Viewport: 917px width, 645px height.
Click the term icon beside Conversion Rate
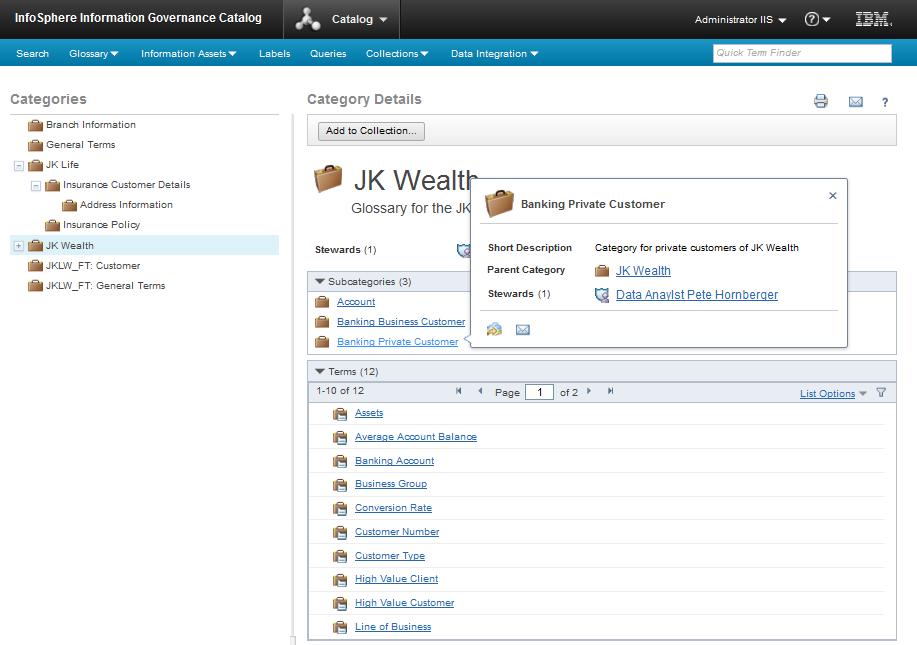coord(340,508)
